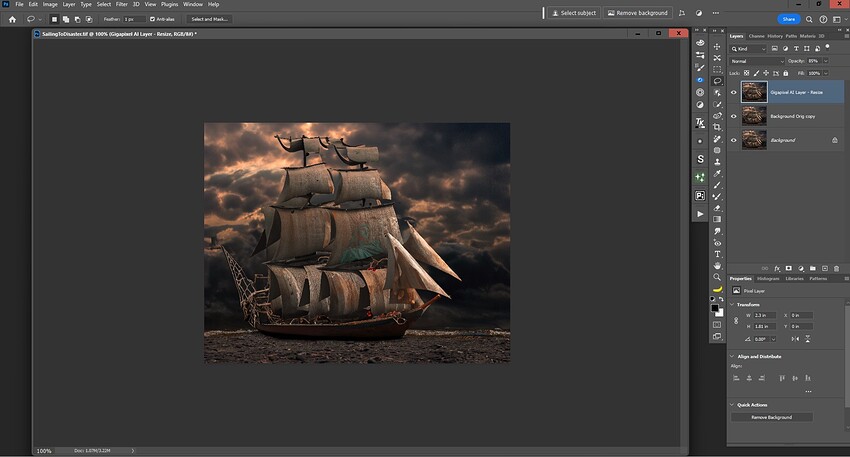Click the Healing Brush tool
This screenshot has width=850, height=457.
tap(717, 139)
